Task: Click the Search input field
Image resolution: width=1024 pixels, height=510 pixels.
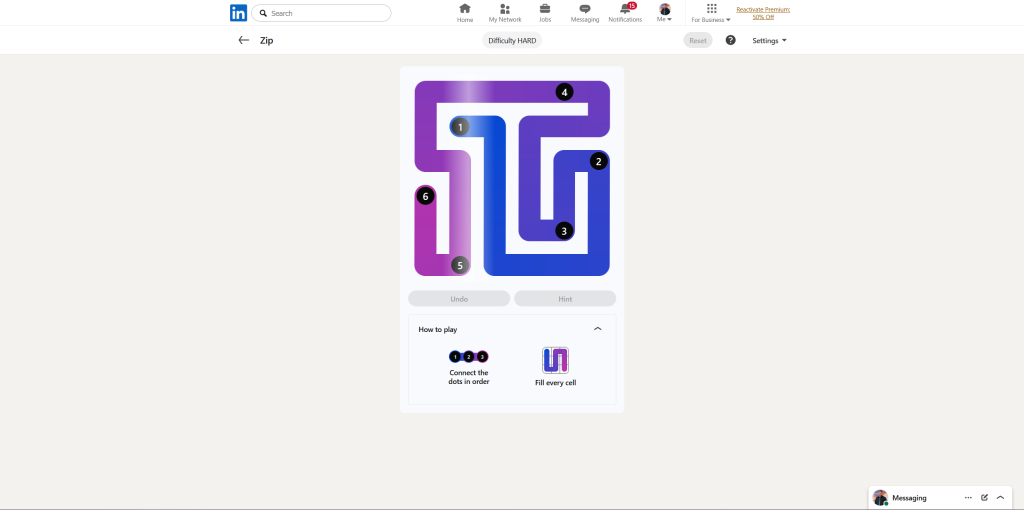Action: 321,13
